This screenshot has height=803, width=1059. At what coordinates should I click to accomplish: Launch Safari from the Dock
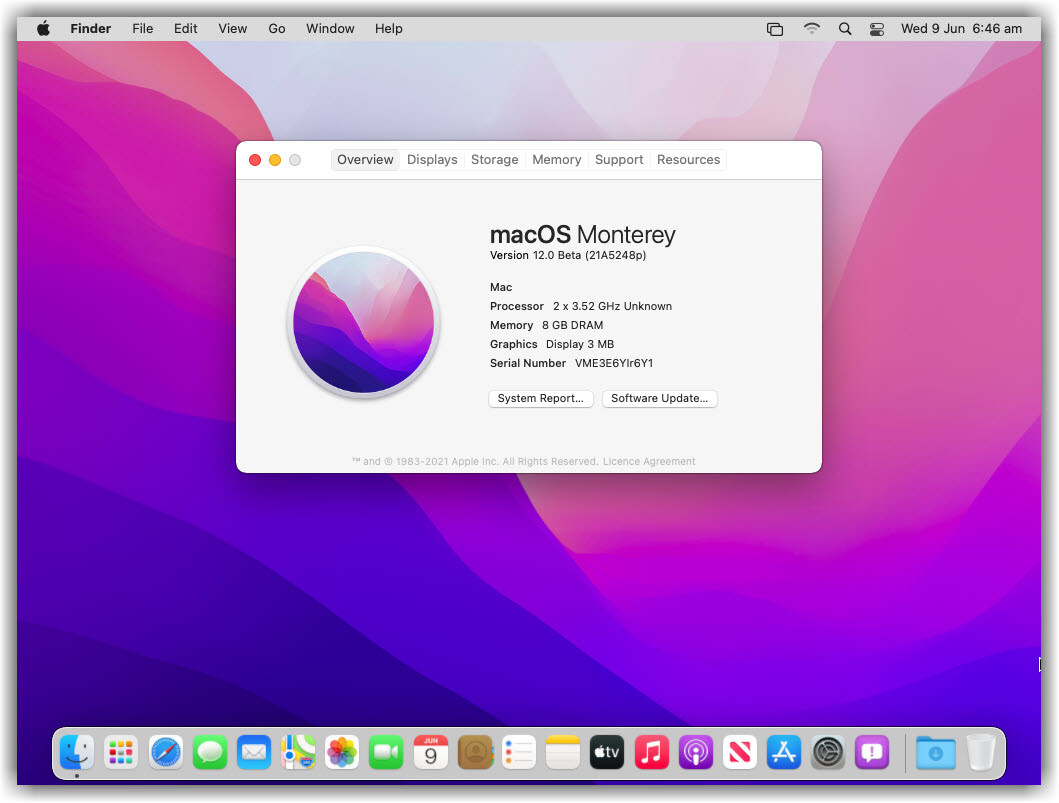tap(165, 752)
